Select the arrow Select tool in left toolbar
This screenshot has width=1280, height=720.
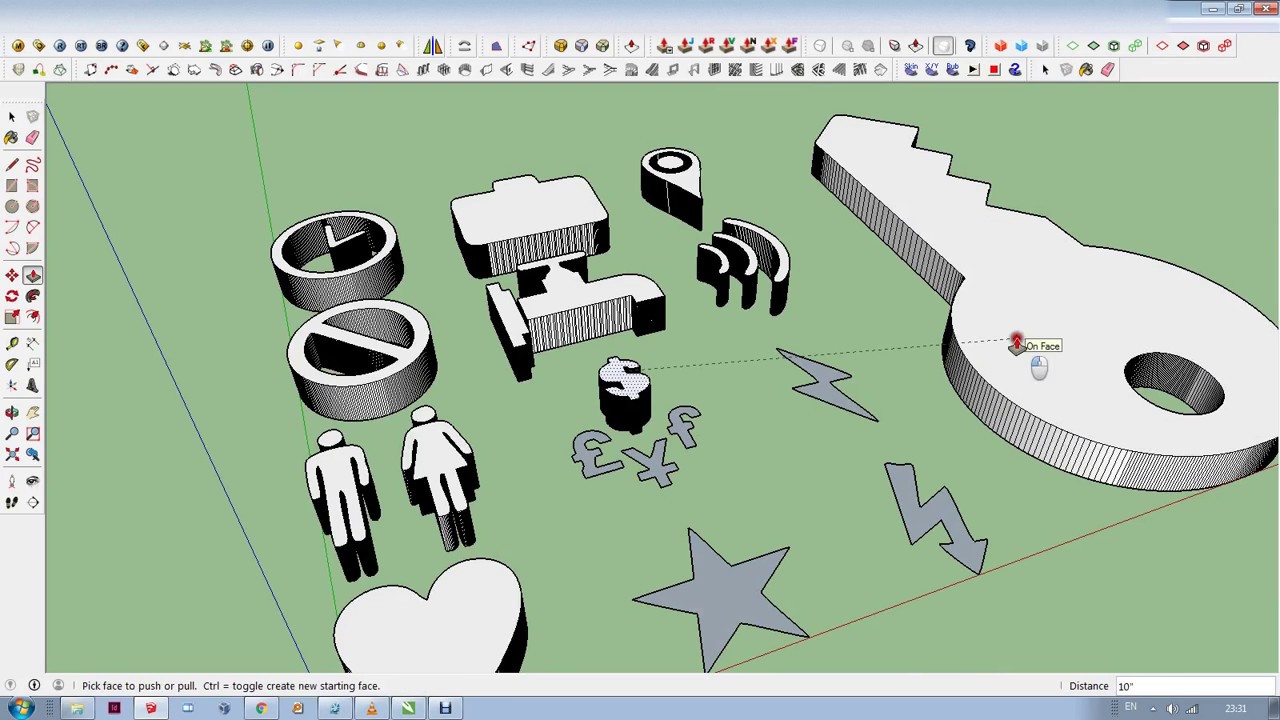click(12, 117)
